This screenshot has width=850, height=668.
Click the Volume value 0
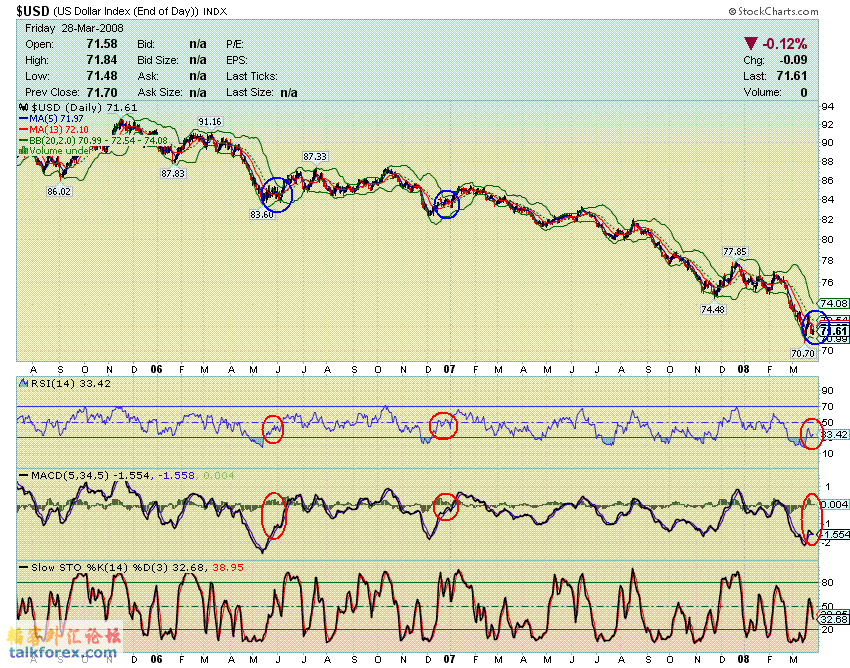click(x=804, y=92)
